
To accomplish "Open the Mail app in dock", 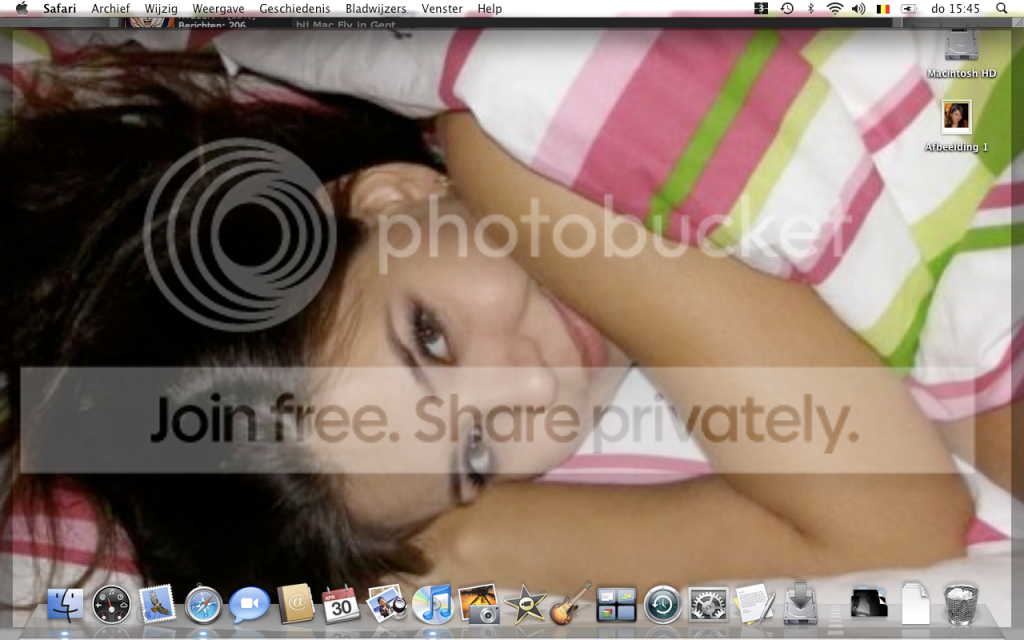I will point(157,605).
